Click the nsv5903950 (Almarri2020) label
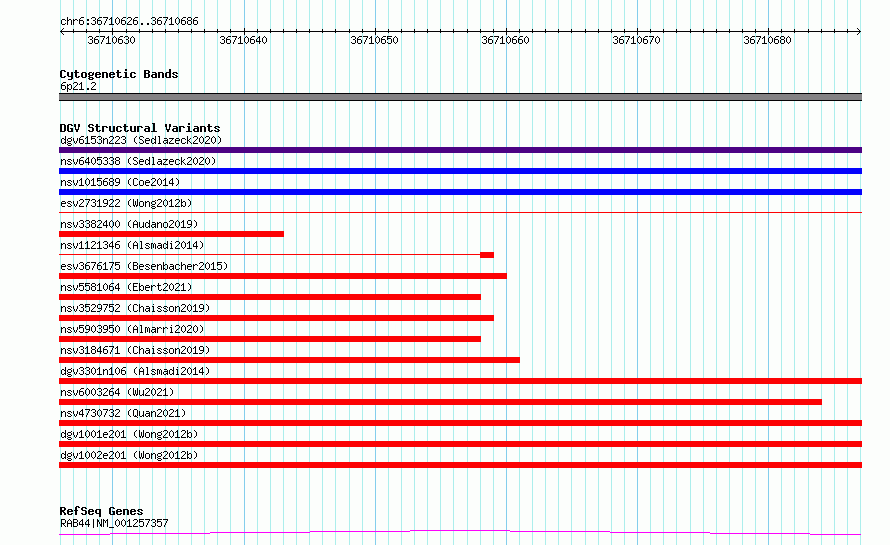890x545 pixels. 132,329
